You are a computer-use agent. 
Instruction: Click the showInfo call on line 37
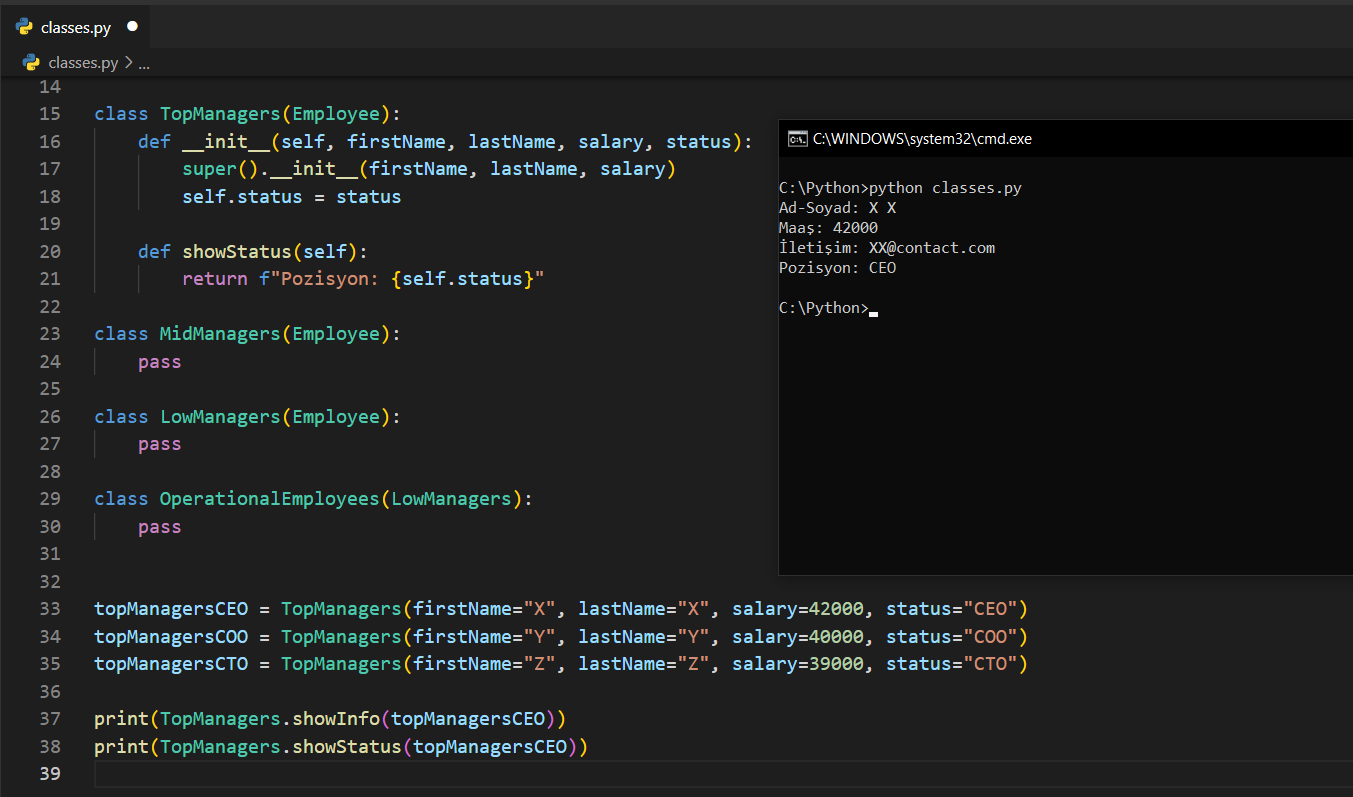pos(336,719)
